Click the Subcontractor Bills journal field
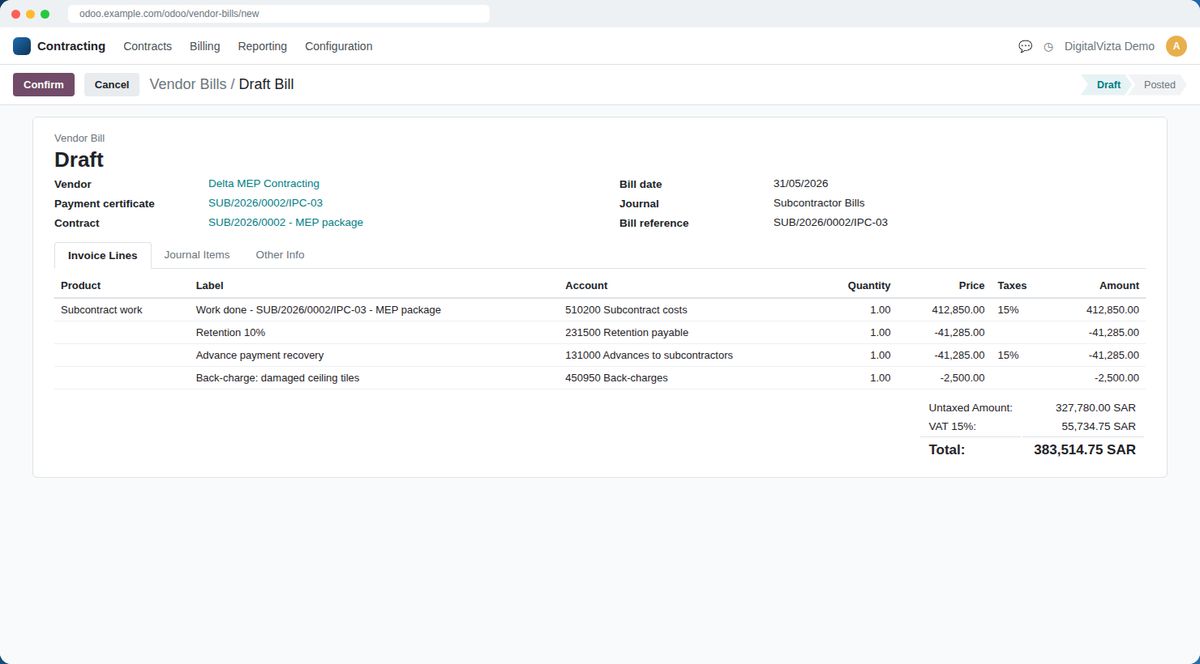Screen dimensions: 1200x664 (819, 203)
